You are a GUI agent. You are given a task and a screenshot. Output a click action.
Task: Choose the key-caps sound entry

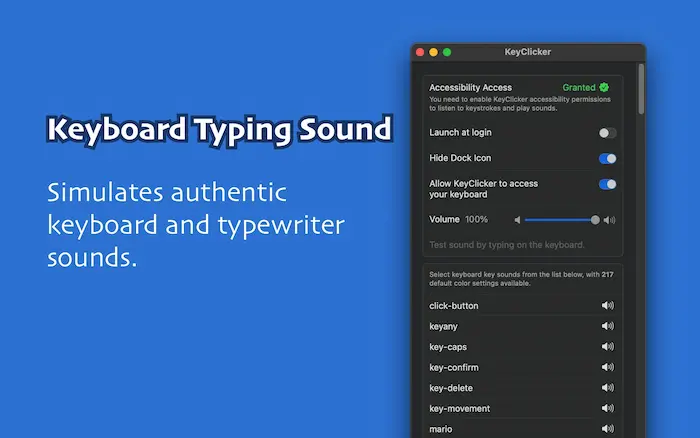coord(448,347)
